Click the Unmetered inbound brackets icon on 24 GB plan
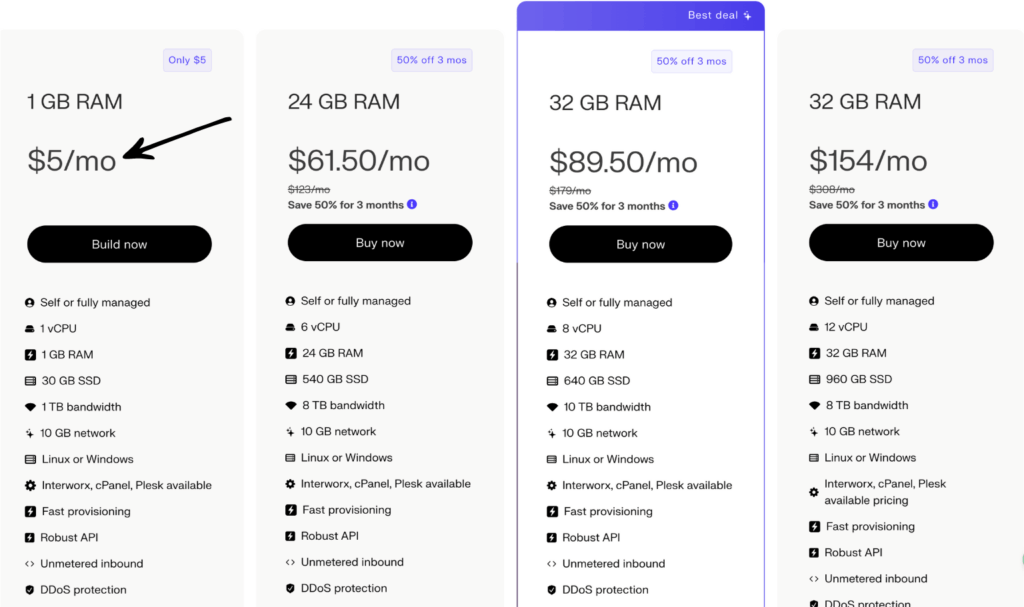Image resolution: width=1024 pixels, height=607 pixels. [293, 562]
